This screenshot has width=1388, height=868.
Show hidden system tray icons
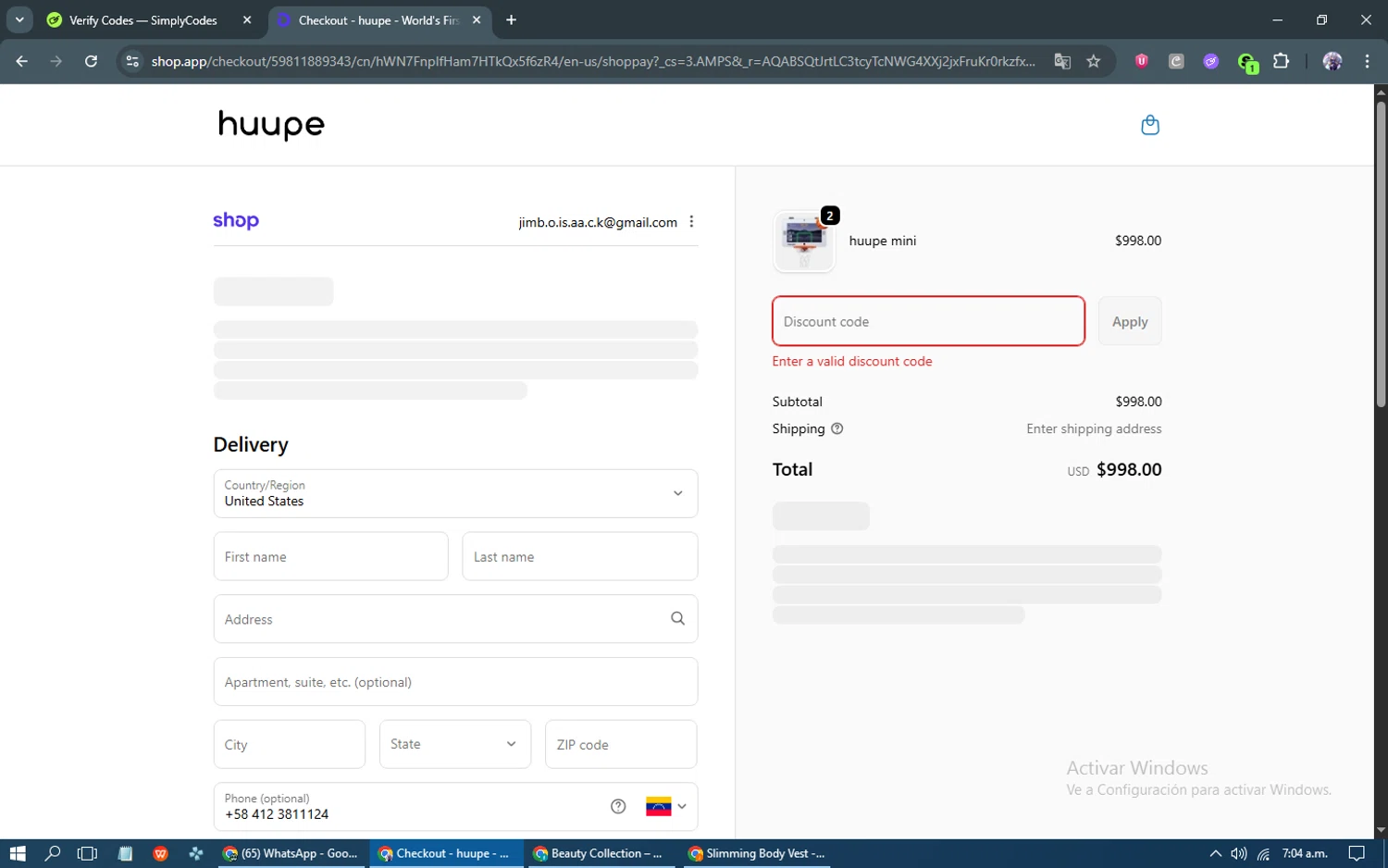coord(1215,853)
